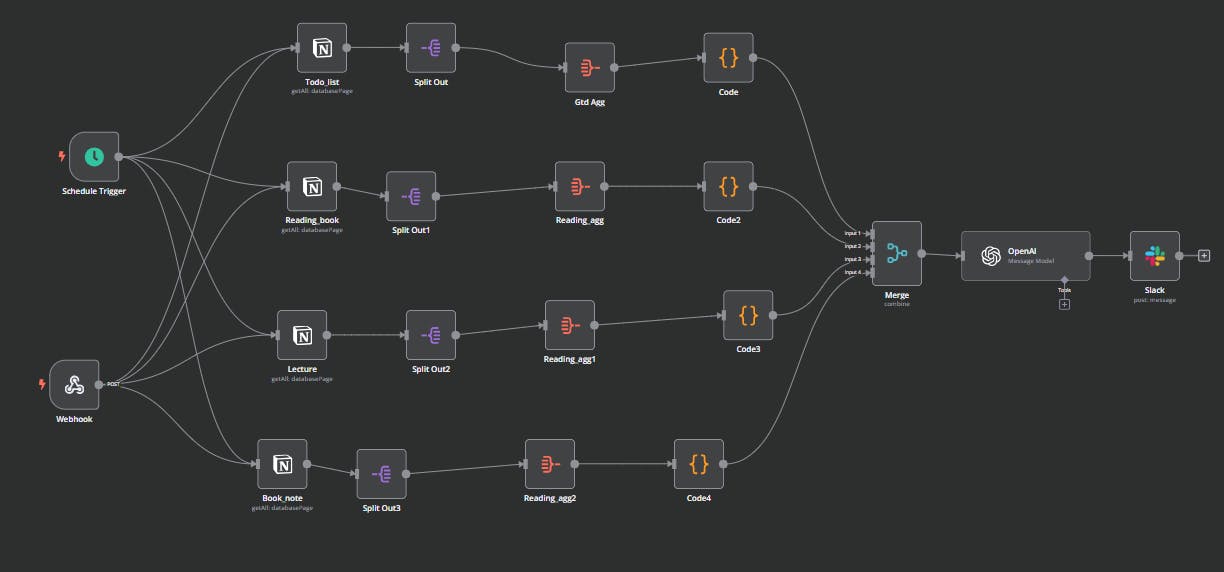Open the Book_note Notion node

click(x=282, y=464)
